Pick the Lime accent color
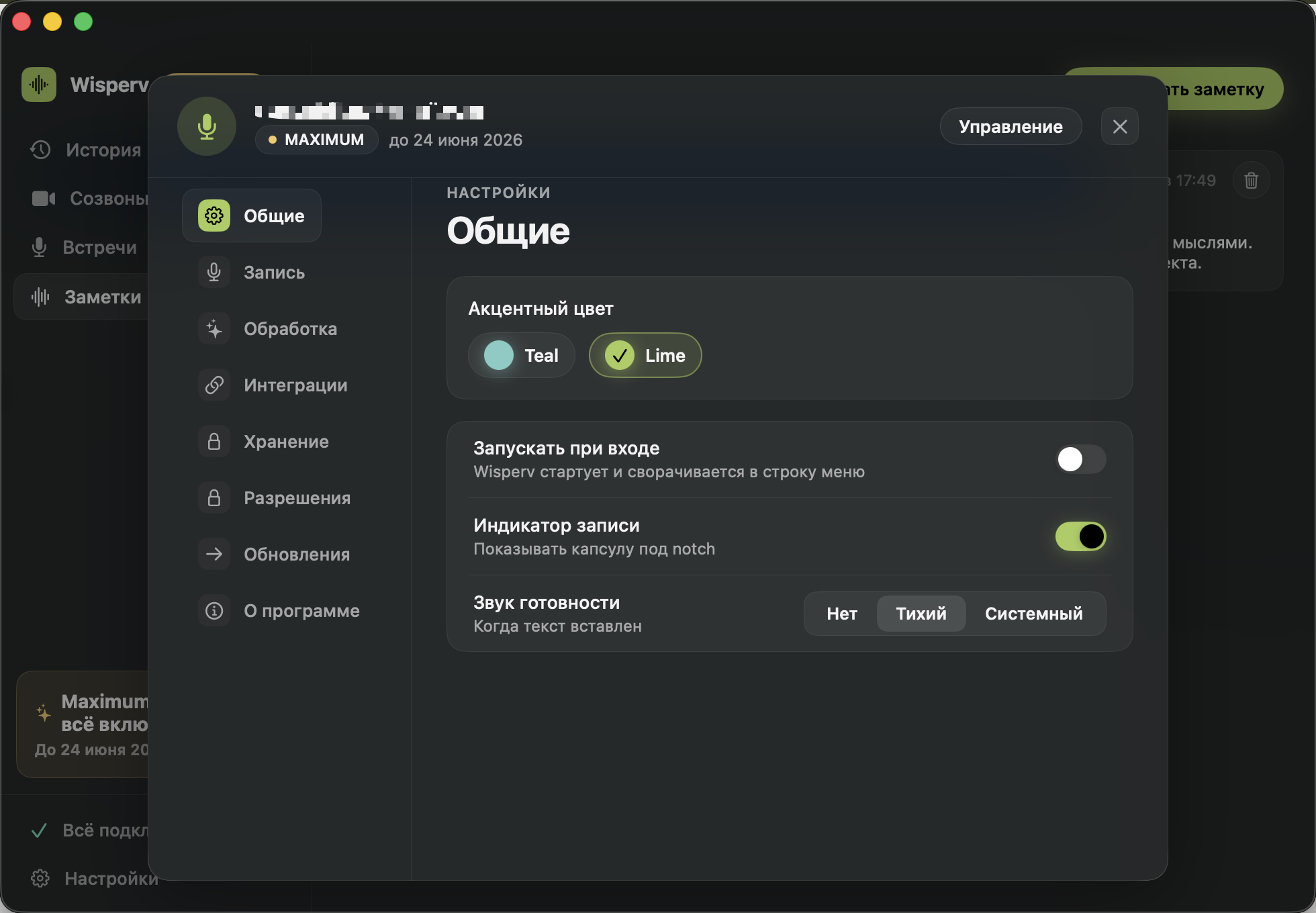1316x913 pixels. [645, 355]
